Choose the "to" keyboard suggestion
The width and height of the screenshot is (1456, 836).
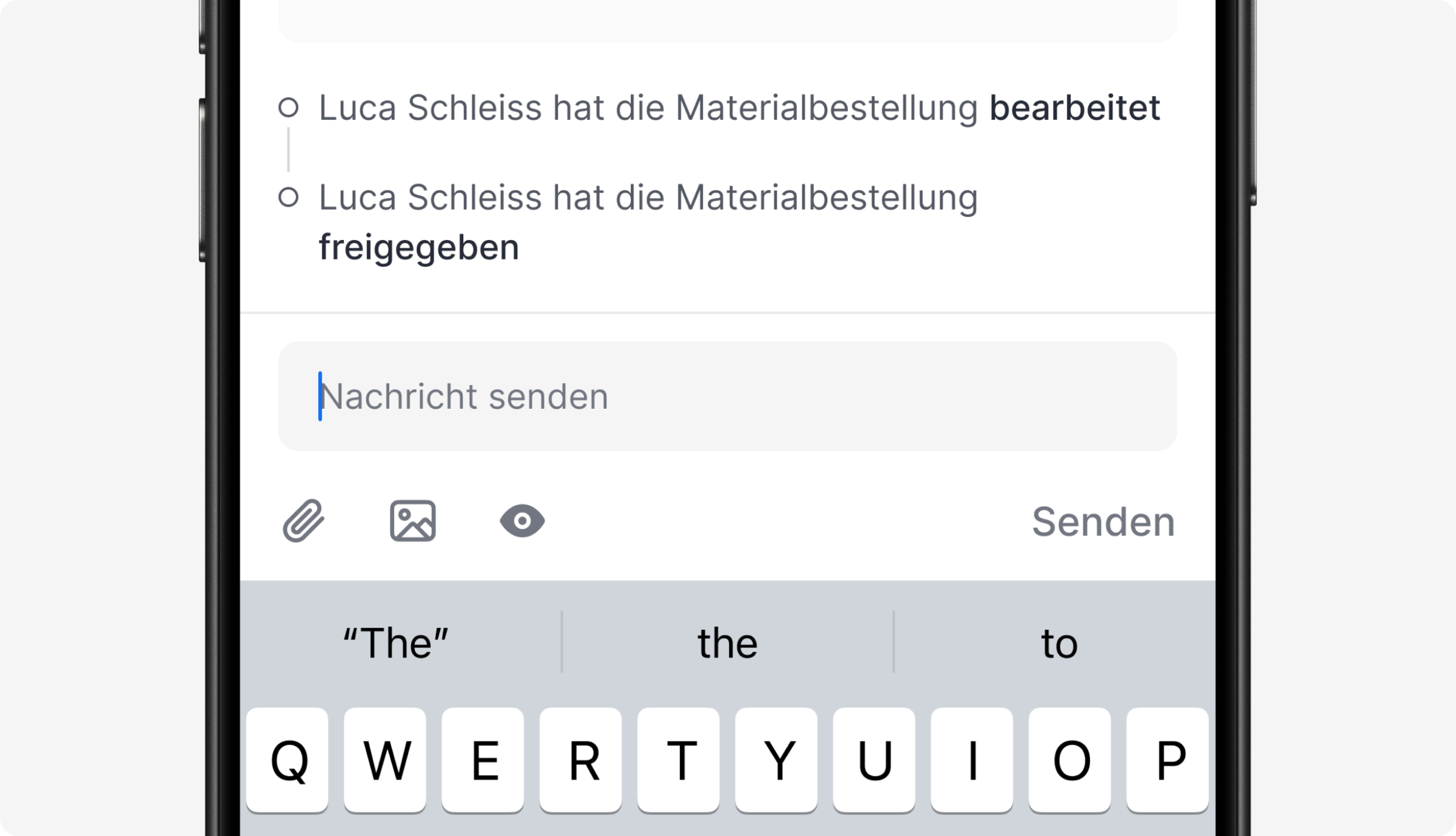pos(1059,642)
